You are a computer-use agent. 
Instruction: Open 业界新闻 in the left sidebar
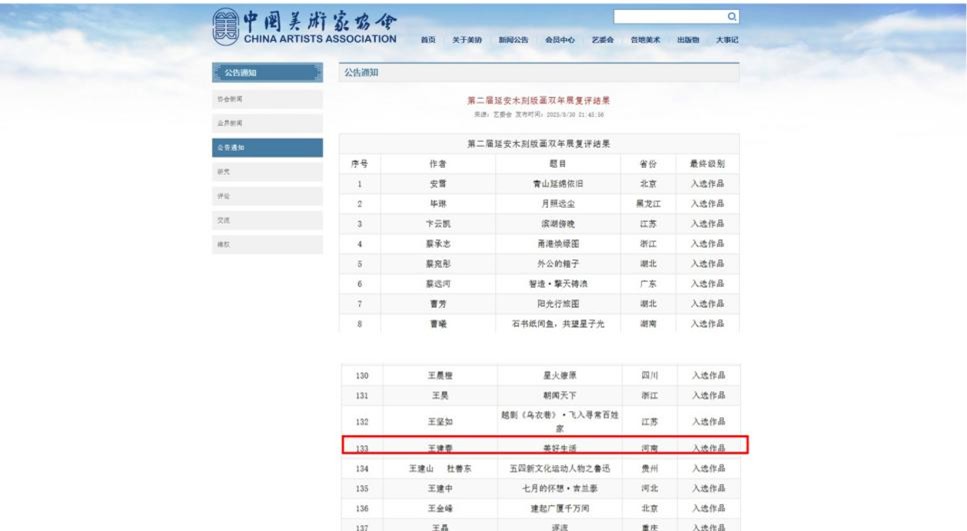coord(267,123)
